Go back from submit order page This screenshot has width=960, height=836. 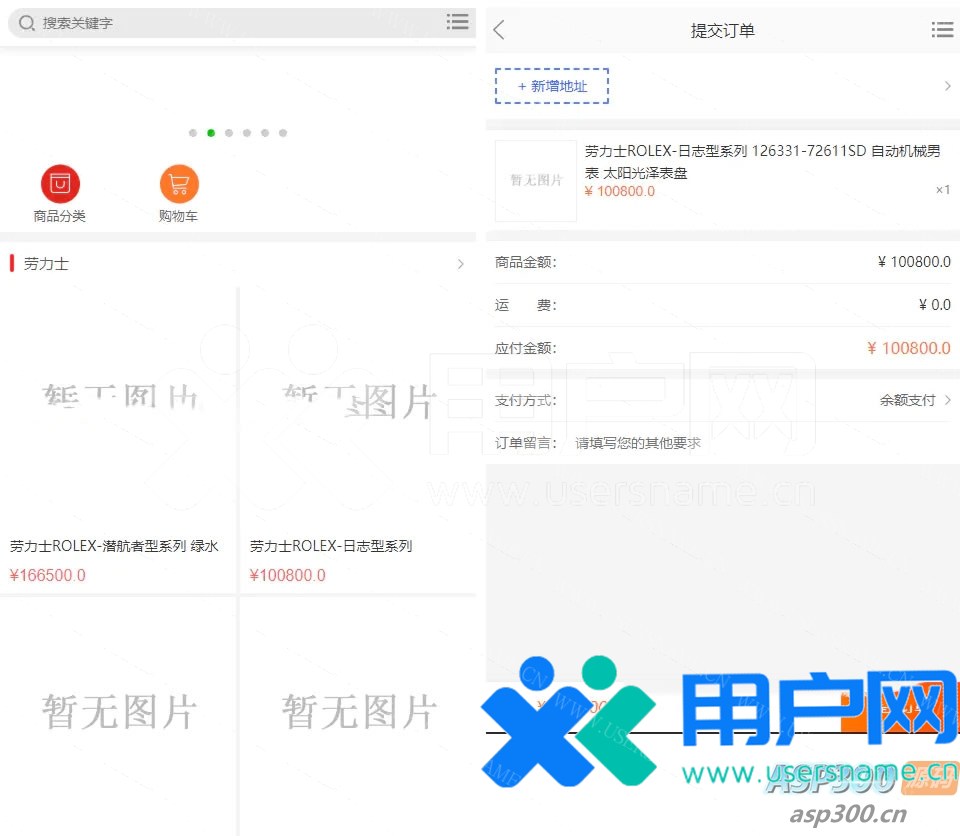pyautogui.click(x=499, y=29)
